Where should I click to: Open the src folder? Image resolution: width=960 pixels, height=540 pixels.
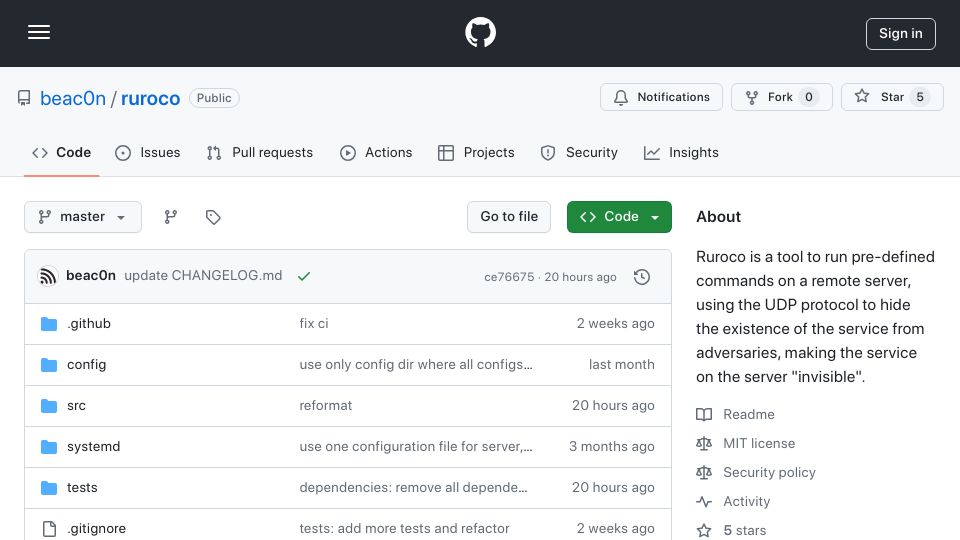[x=76, y=405]
